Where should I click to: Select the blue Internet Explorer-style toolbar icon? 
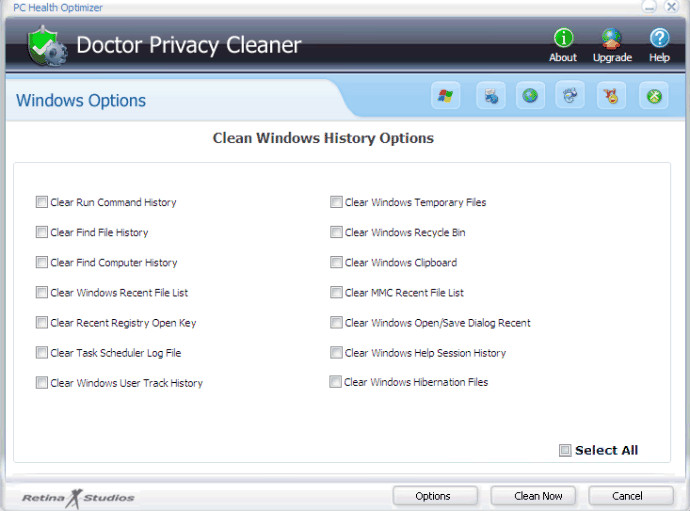(x=570, y=96)
